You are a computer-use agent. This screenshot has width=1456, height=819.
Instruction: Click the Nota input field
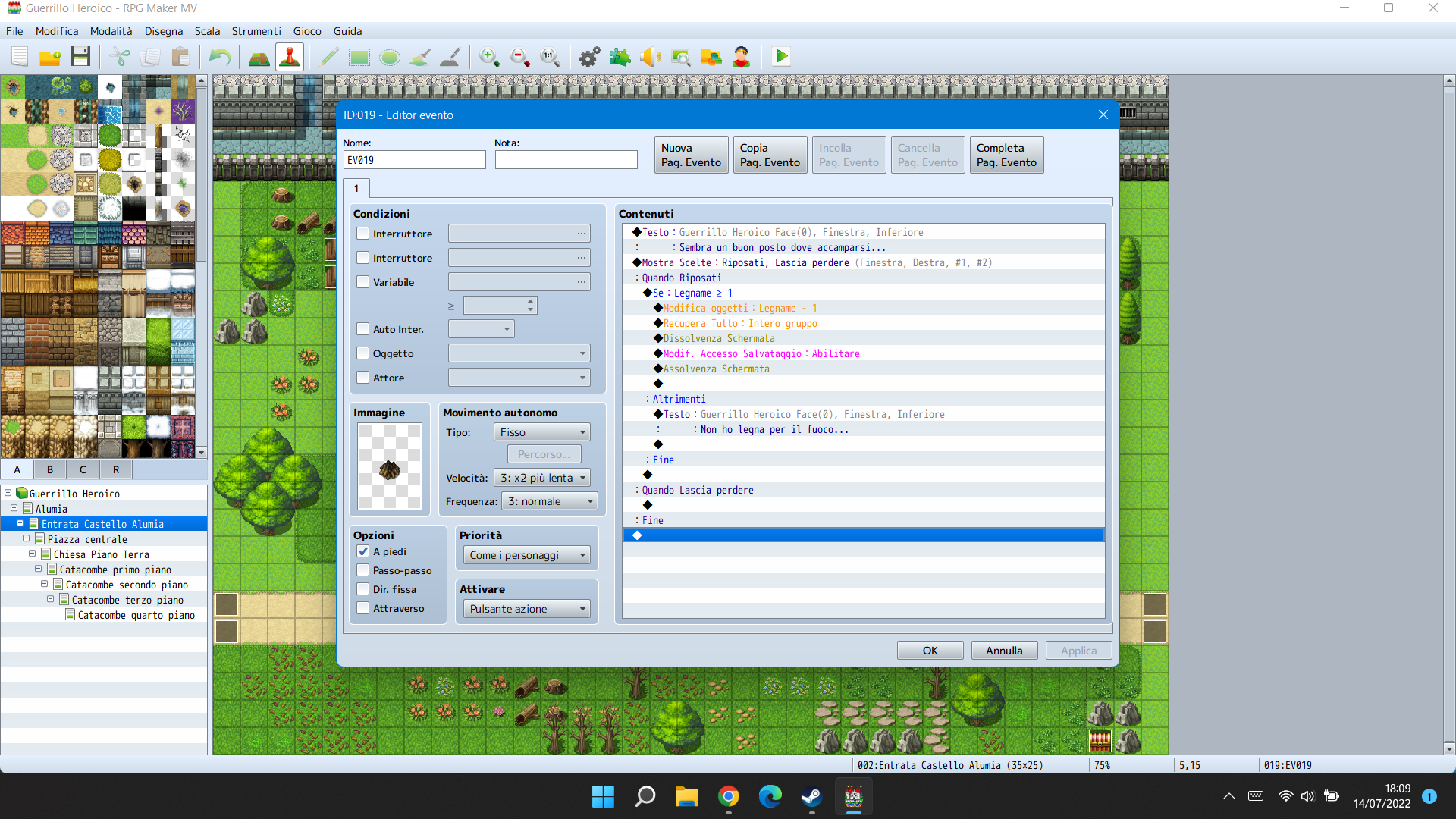click(x=566, y=160)
